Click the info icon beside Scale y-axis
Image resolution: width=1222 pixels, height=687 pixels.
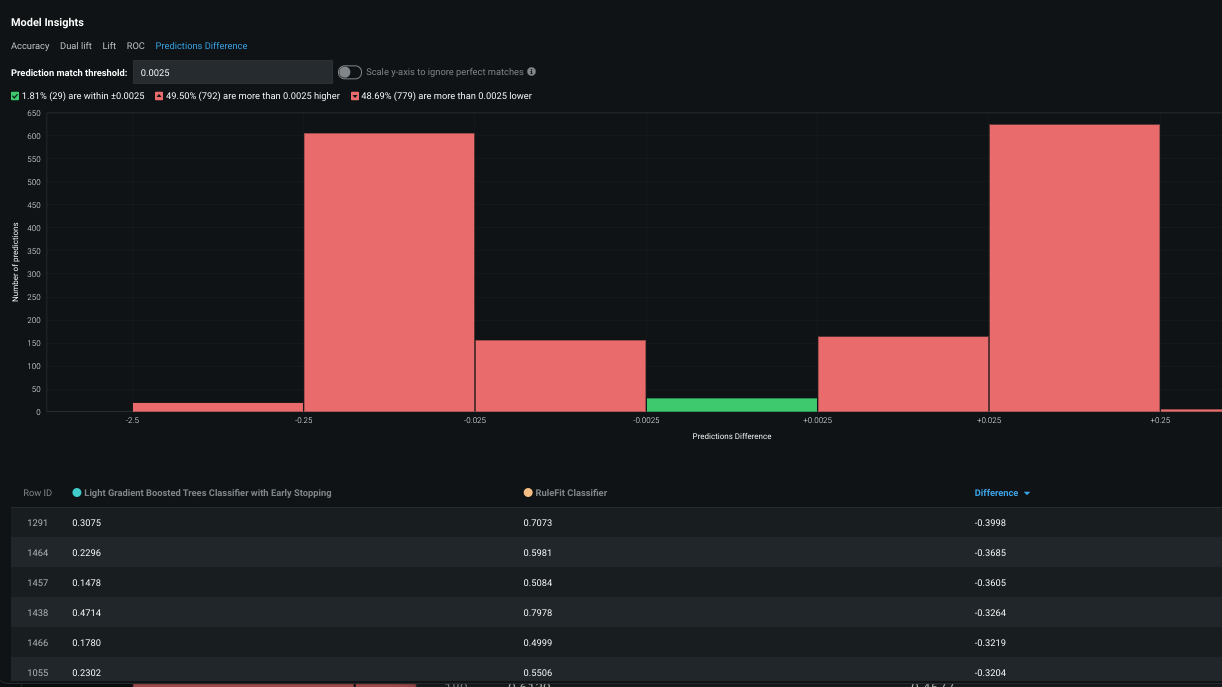(531, 72)
